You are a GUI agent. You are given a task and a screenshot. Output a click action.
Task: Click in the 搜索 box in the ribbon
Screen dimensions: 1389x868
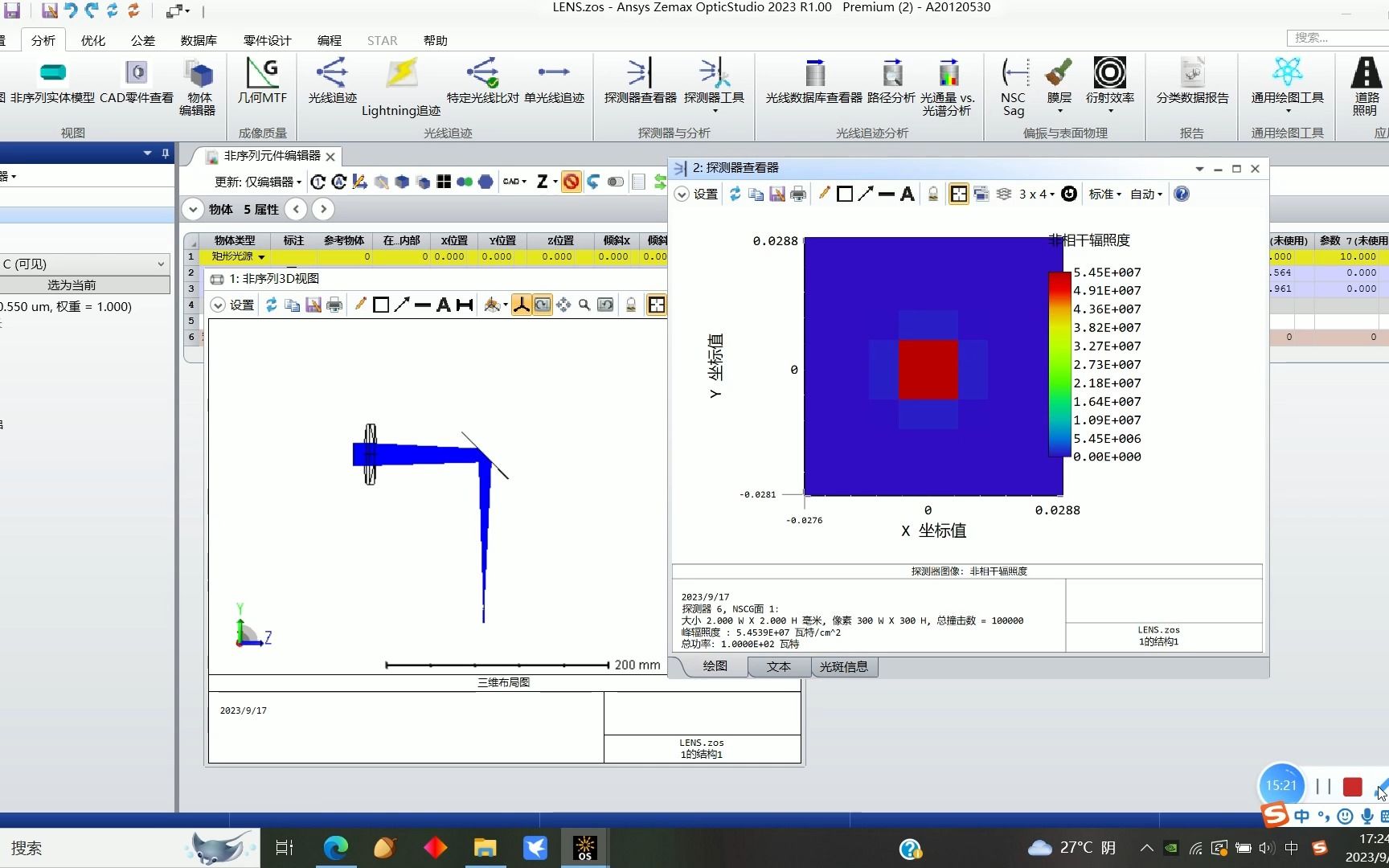click(x=1338, y=38)
